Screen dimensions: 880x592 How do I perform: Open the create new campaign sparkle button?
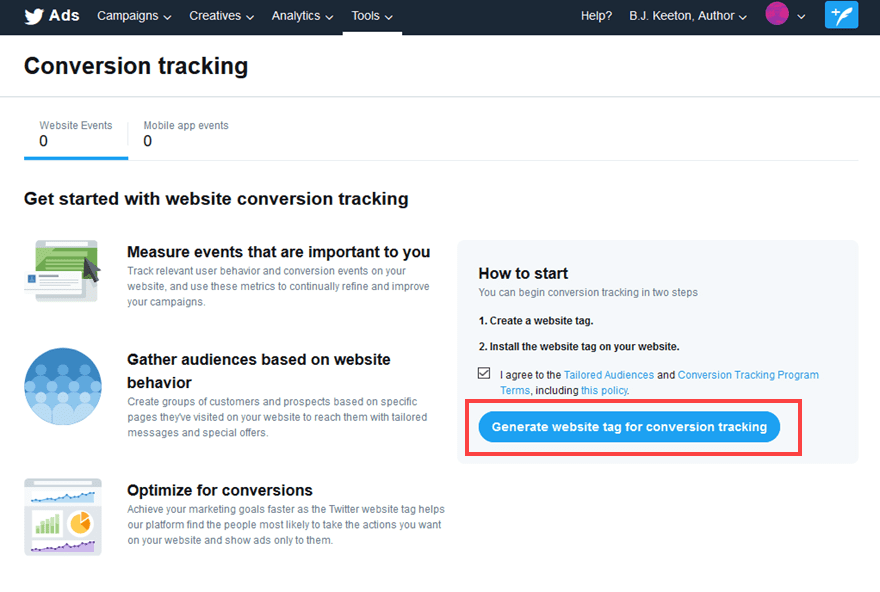pos(841,15)
